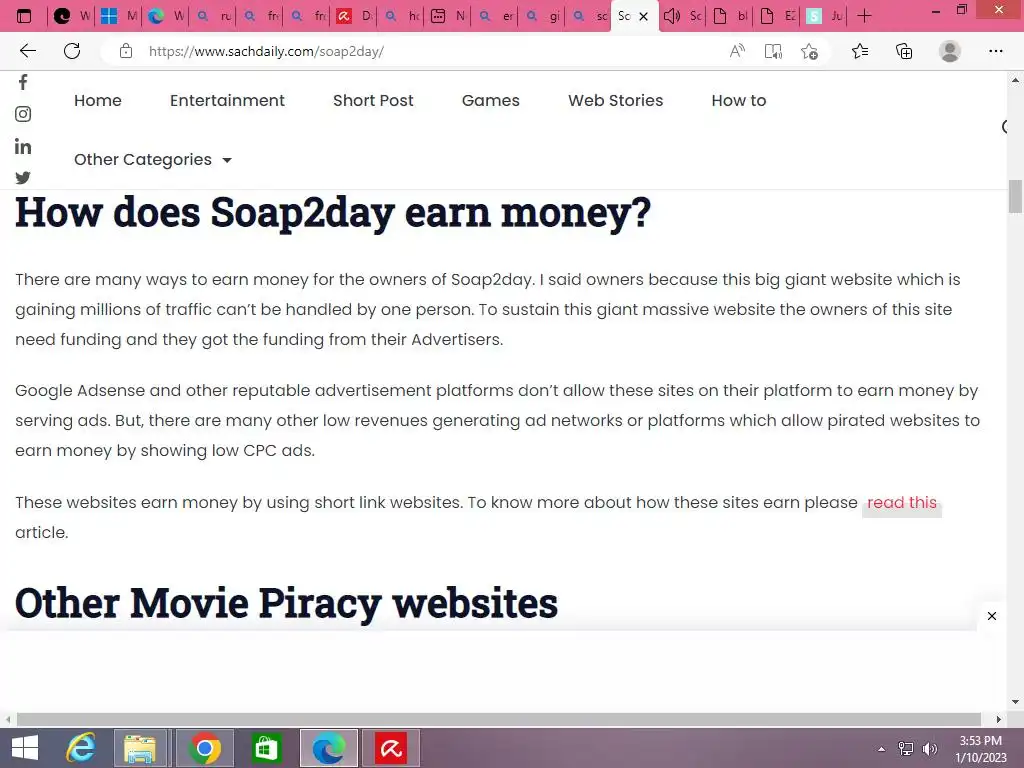The width and height of the screenshot is (1024, 768).
Task: Follow the 'read this' article link
Action: (902, 503)
